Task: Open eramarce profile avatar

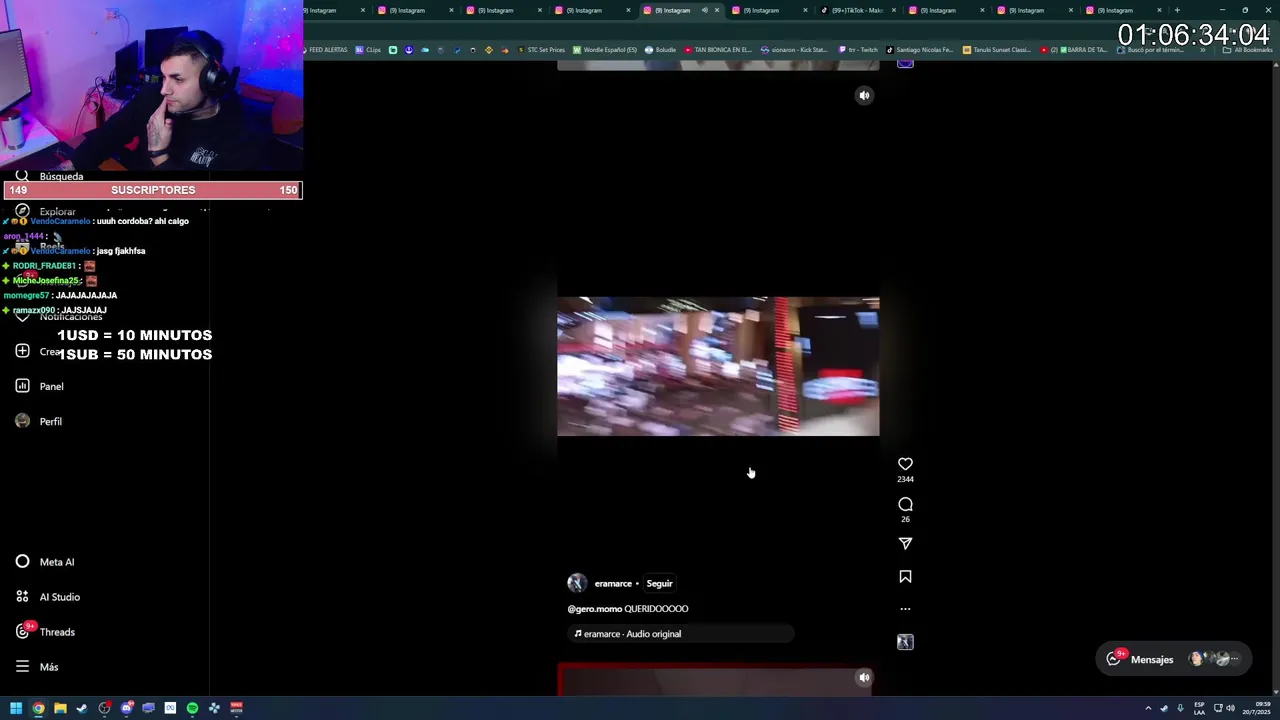Action: point(577,583)
